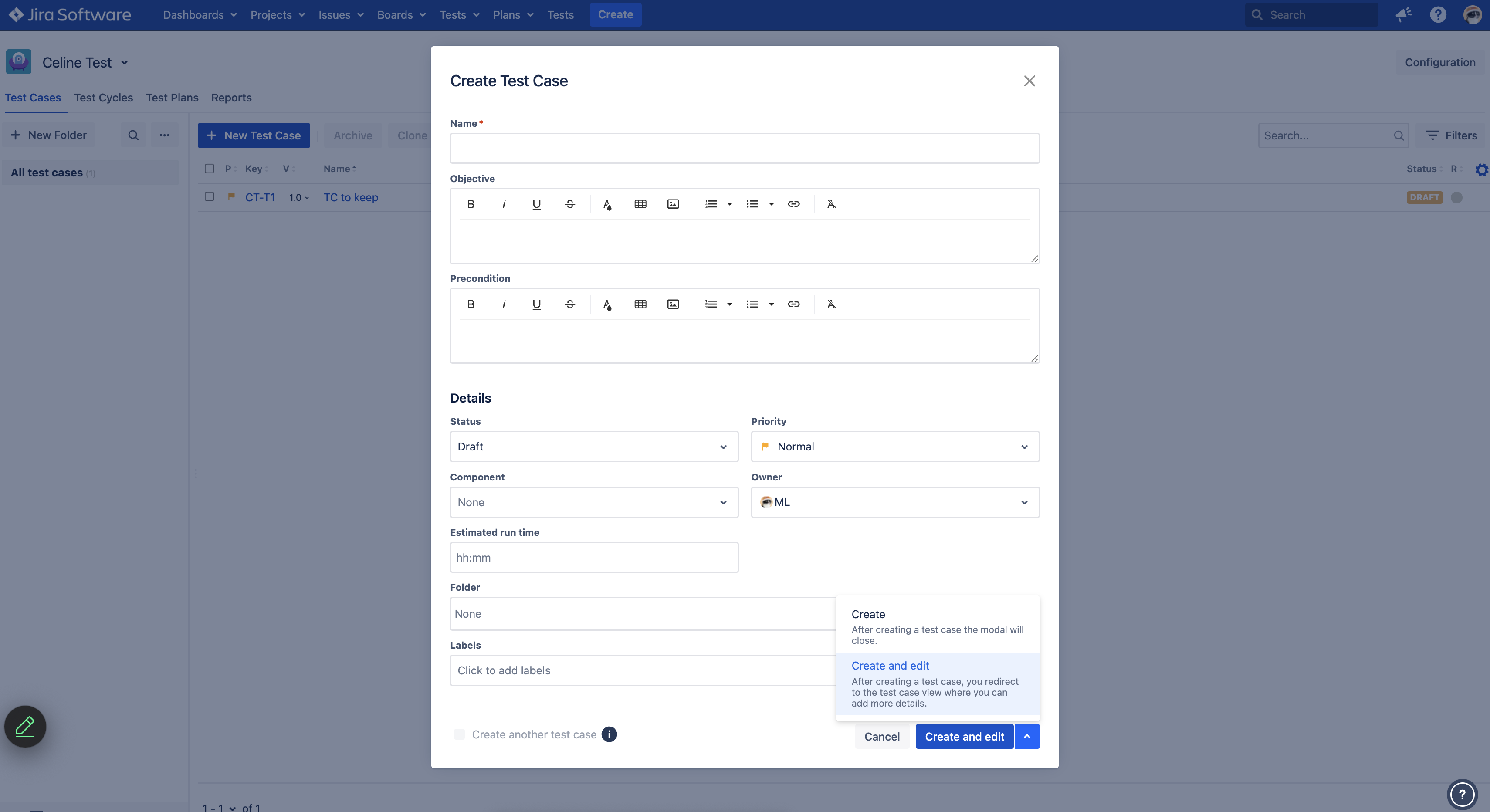Insert a link in the Objective editor
This screenshot has height=812, width=1490.
click(794, 203)
